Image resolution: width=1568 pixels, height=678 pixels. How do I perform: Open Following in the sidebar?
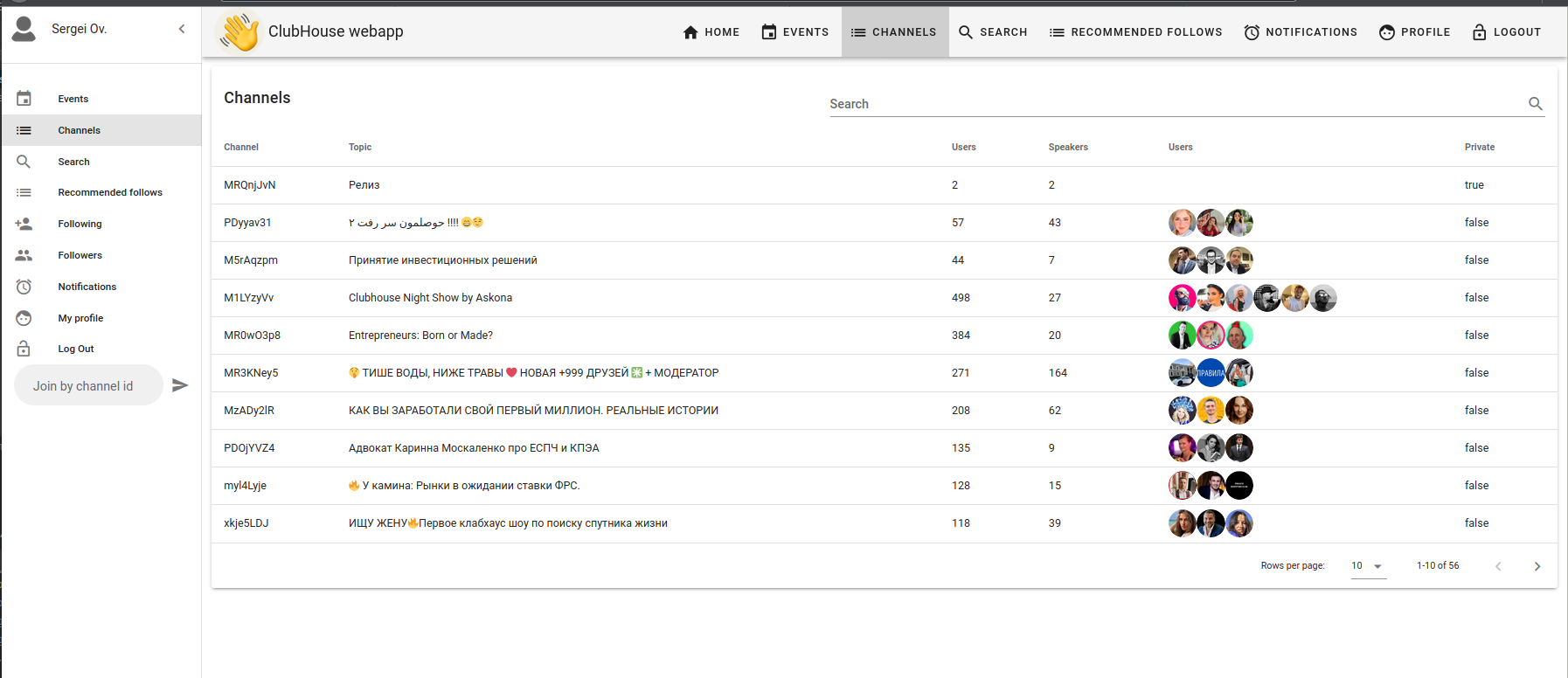(x=101, y=224)
